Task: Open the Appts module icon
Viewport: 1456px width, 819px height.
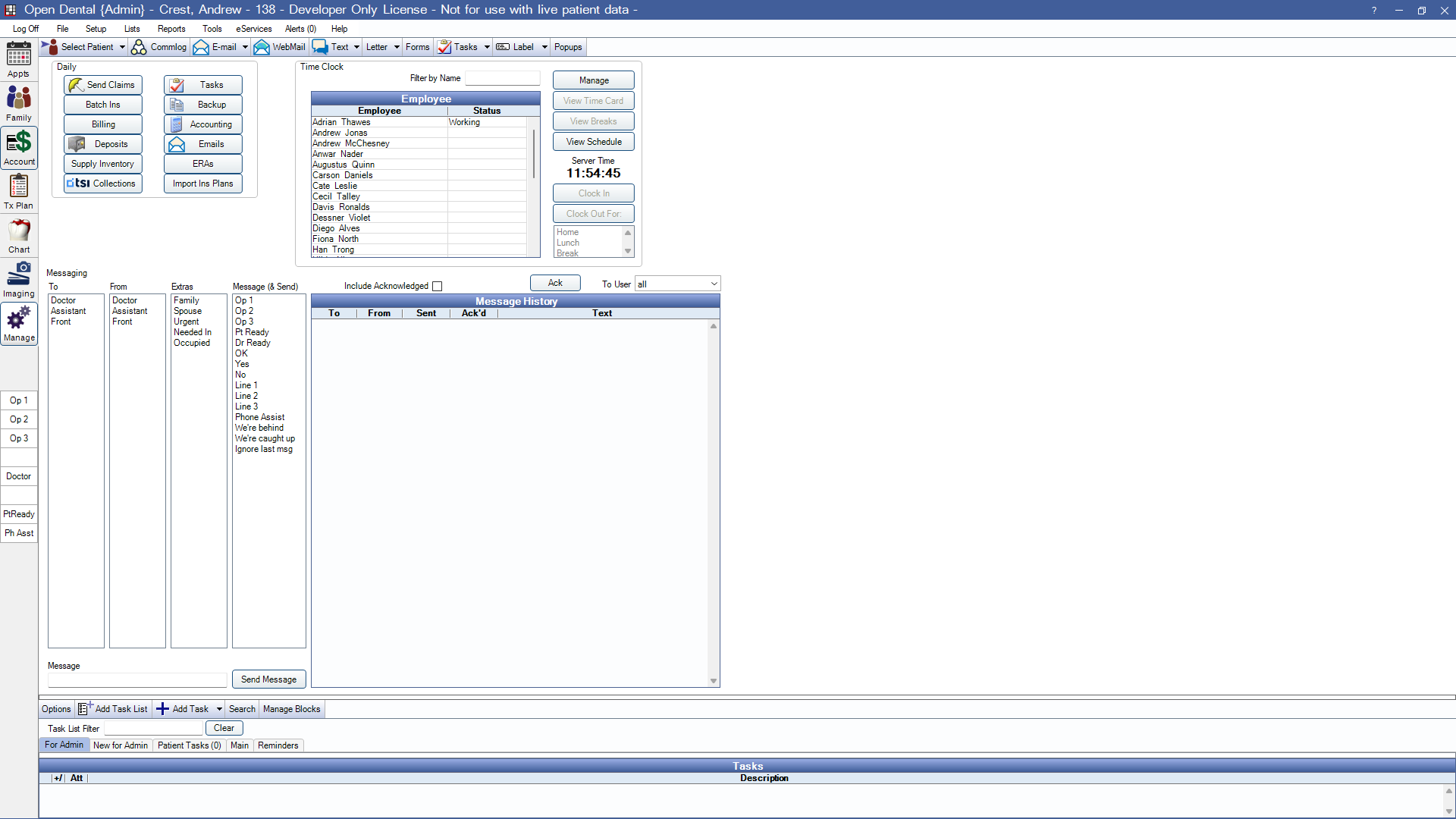Action: (x=19, y=59)
